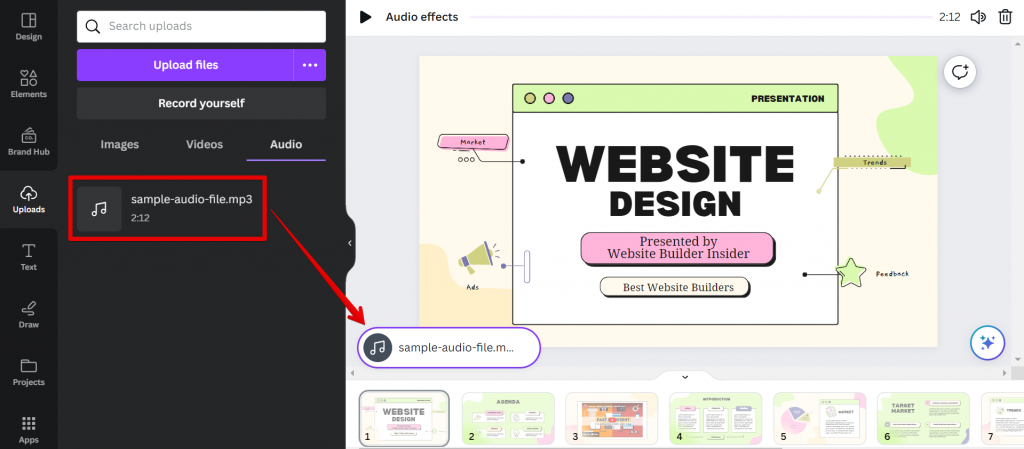Select slide 2 Agenda thumbnail
This screenshot has width=1024, height=449.
508,418
